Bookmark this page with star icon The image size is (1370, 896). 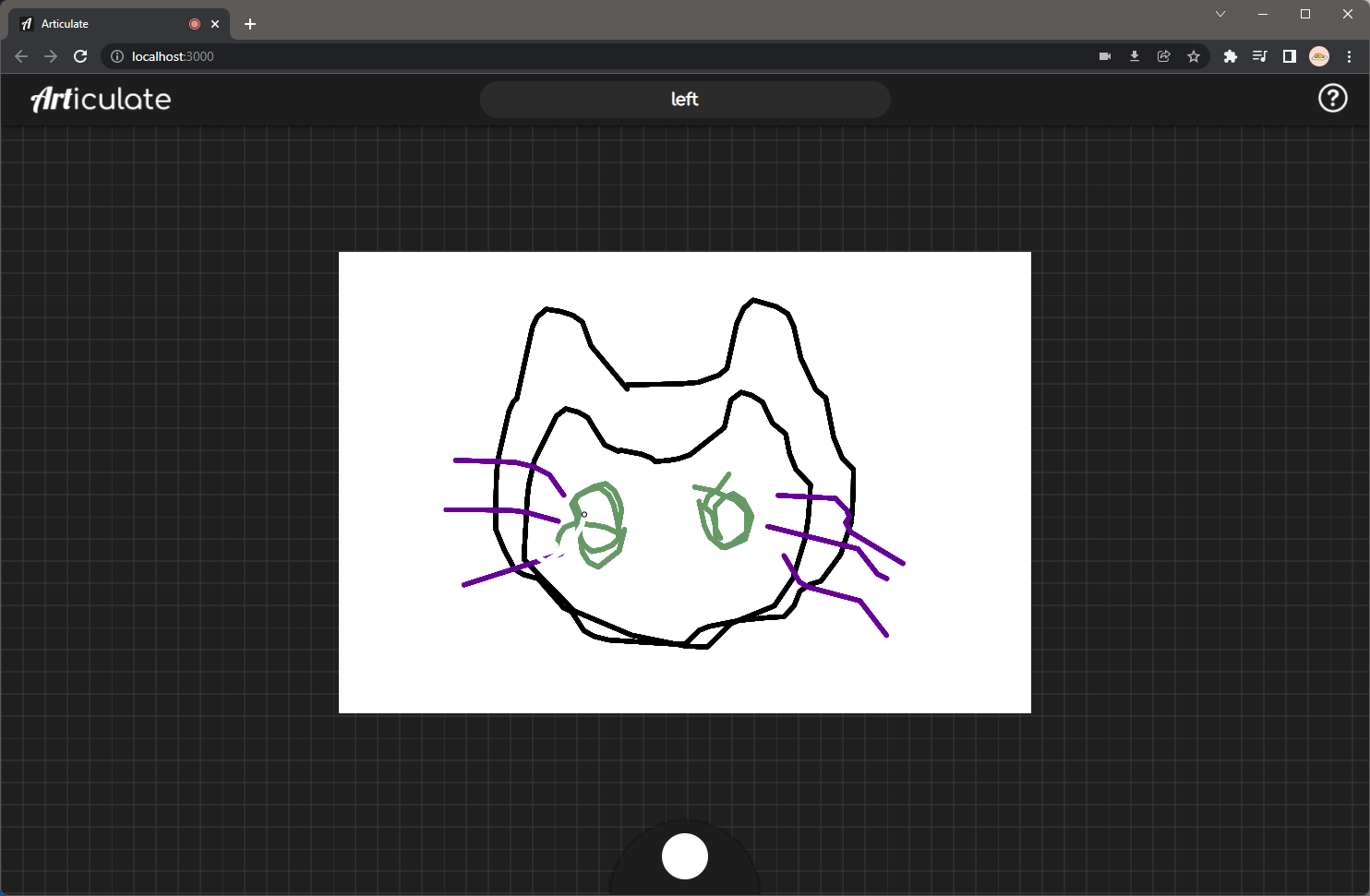pyautogui.click(x=1194, y=56)
